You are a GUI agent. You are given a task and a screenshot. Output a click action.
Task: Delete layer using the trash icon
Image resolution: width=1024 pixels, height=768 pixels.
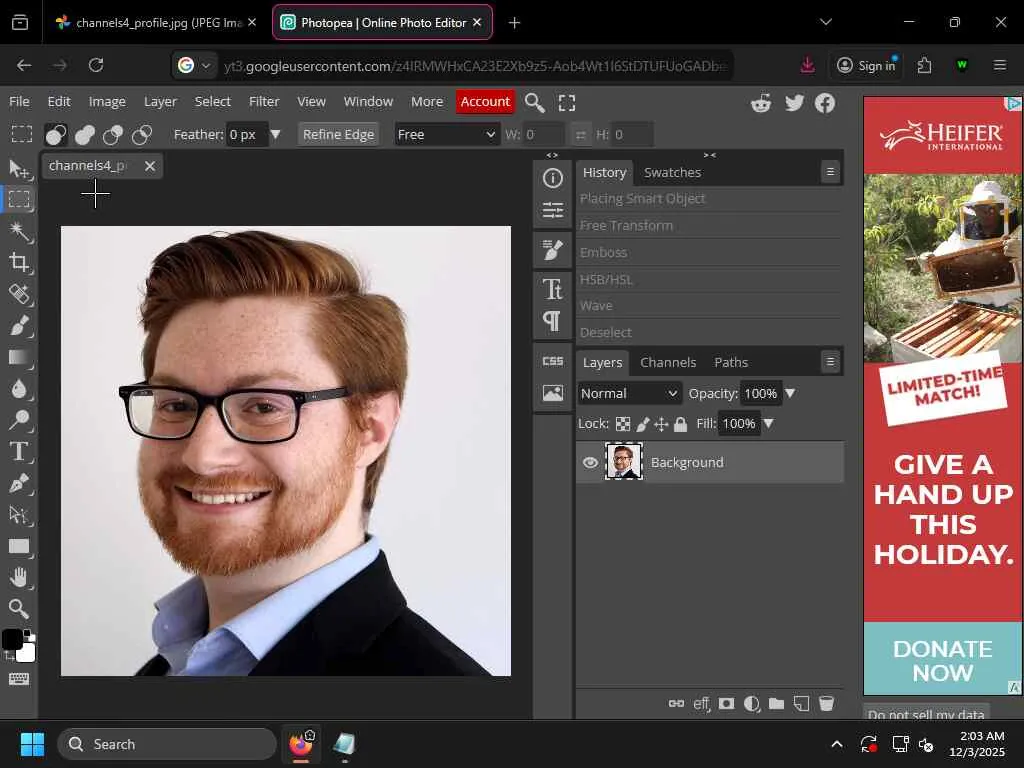pos(826,704)
